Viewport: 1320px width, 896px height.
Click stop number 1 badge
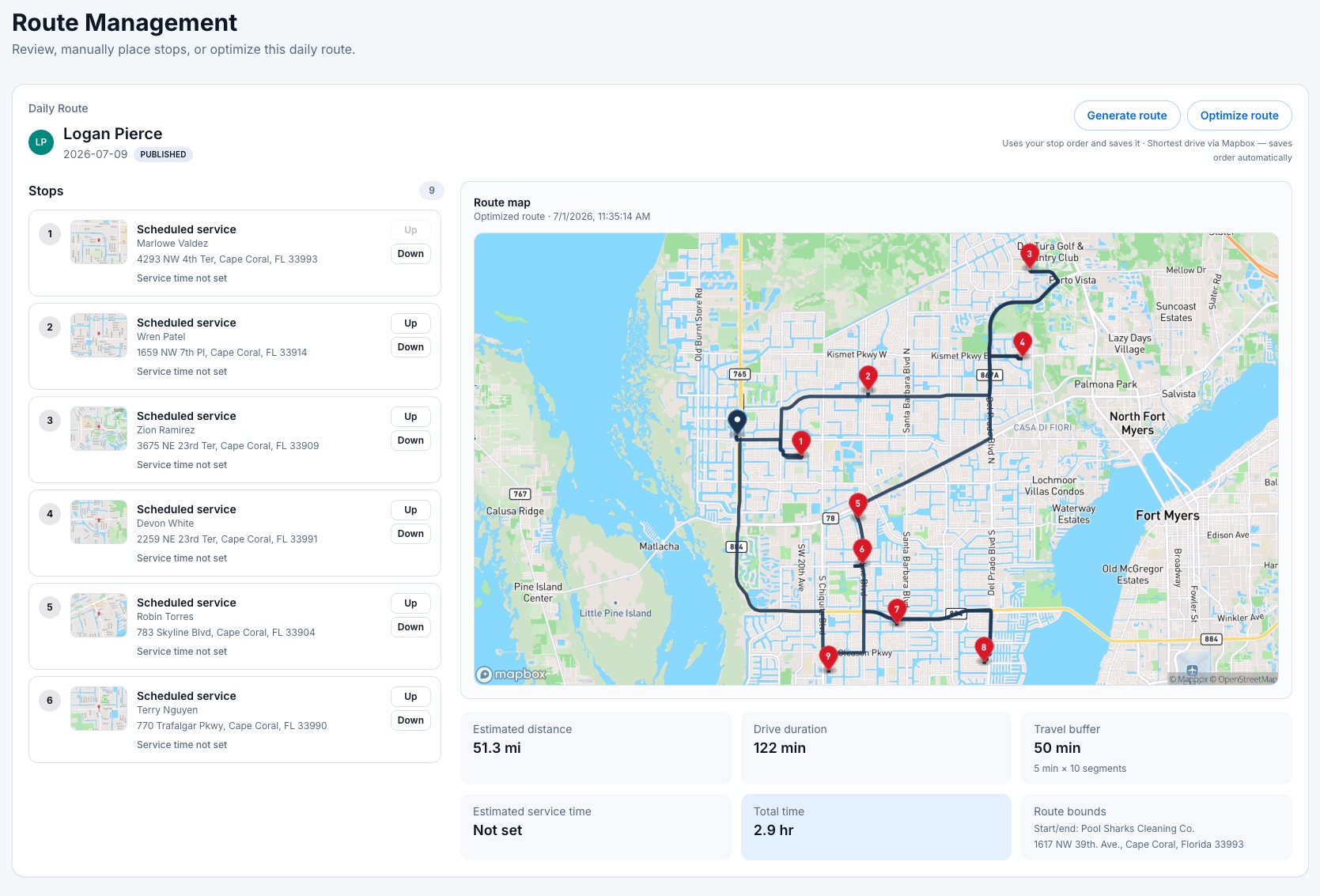click(50, 234)
